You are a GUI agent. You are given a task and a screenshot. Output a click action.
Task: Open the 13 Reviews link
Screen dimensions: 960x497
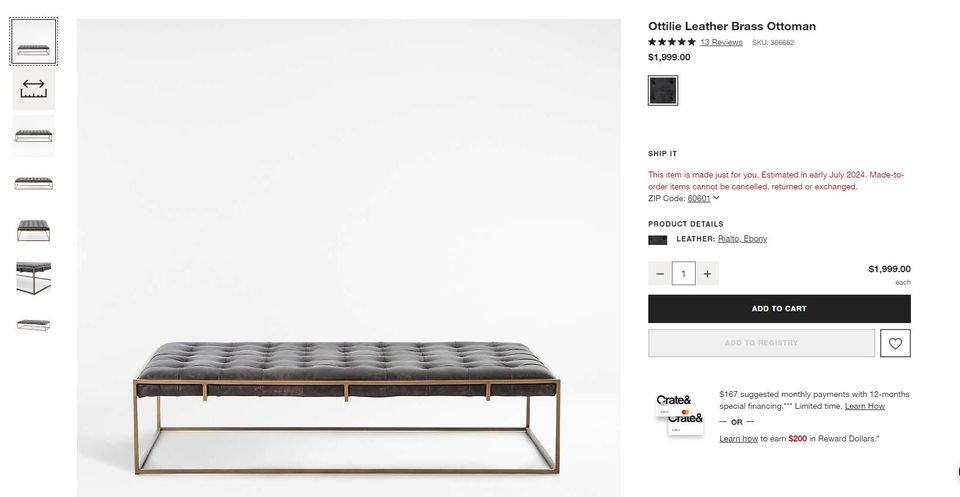(x=721, y=42)
